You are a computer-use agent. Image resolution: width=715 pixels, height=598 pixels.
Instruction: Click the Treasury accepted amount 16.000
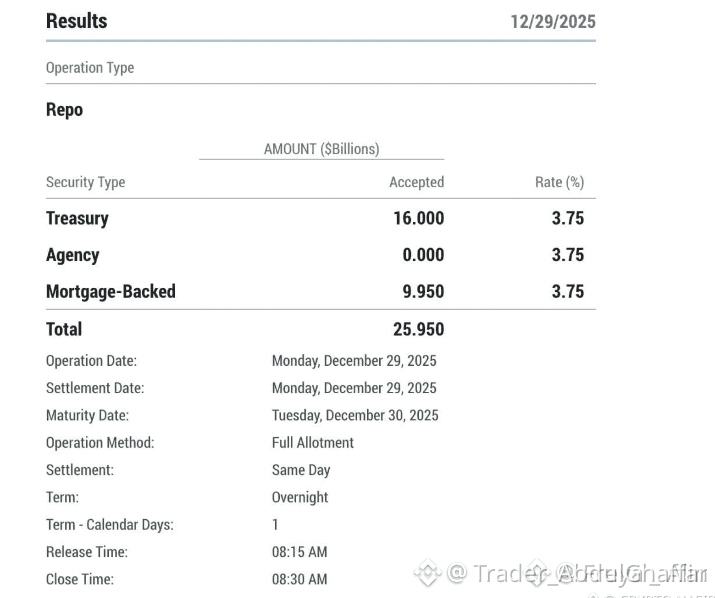(418, 218)
